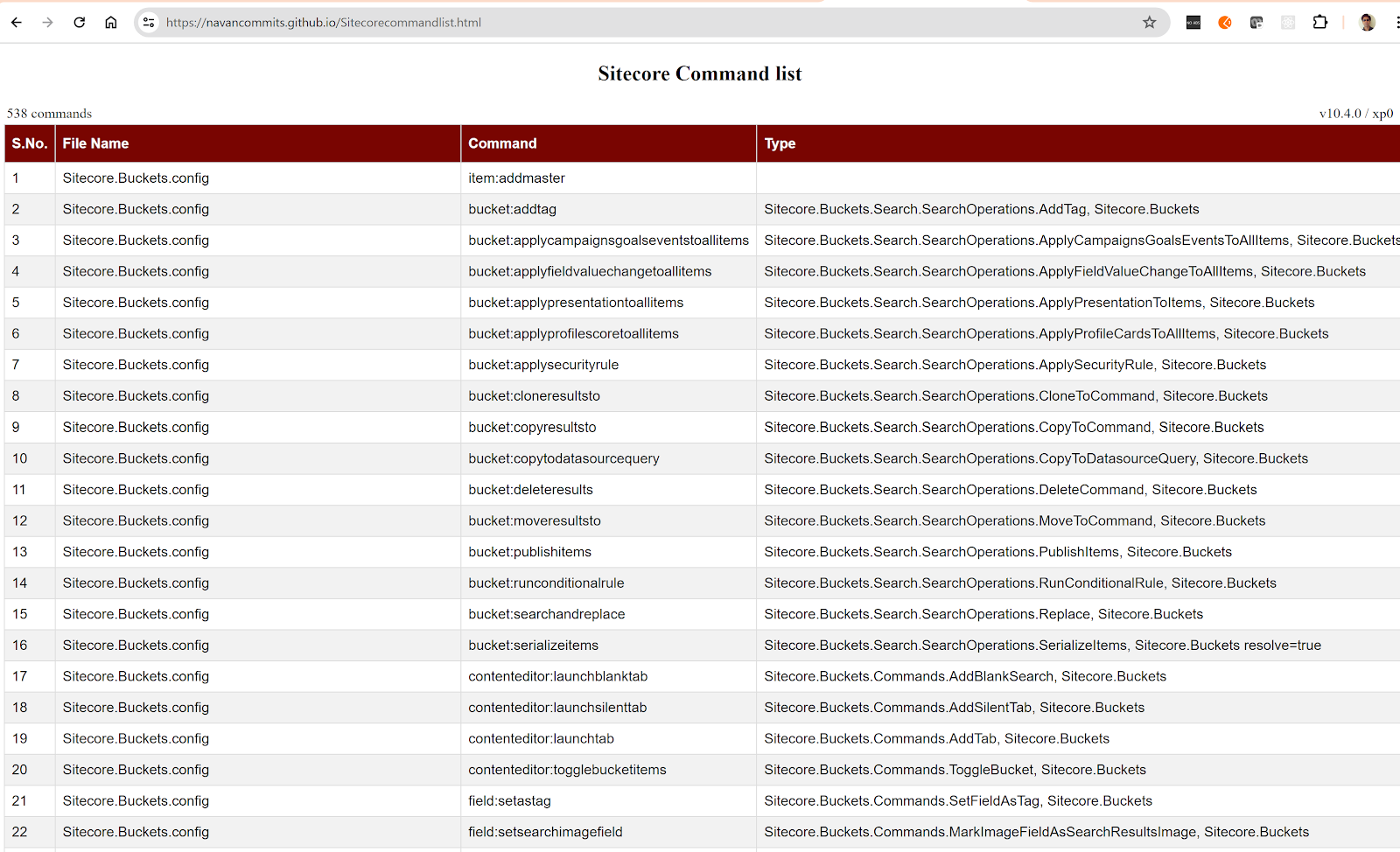
Task: Open the Extensions puzzle icon
Action: tap(1320, 23)
